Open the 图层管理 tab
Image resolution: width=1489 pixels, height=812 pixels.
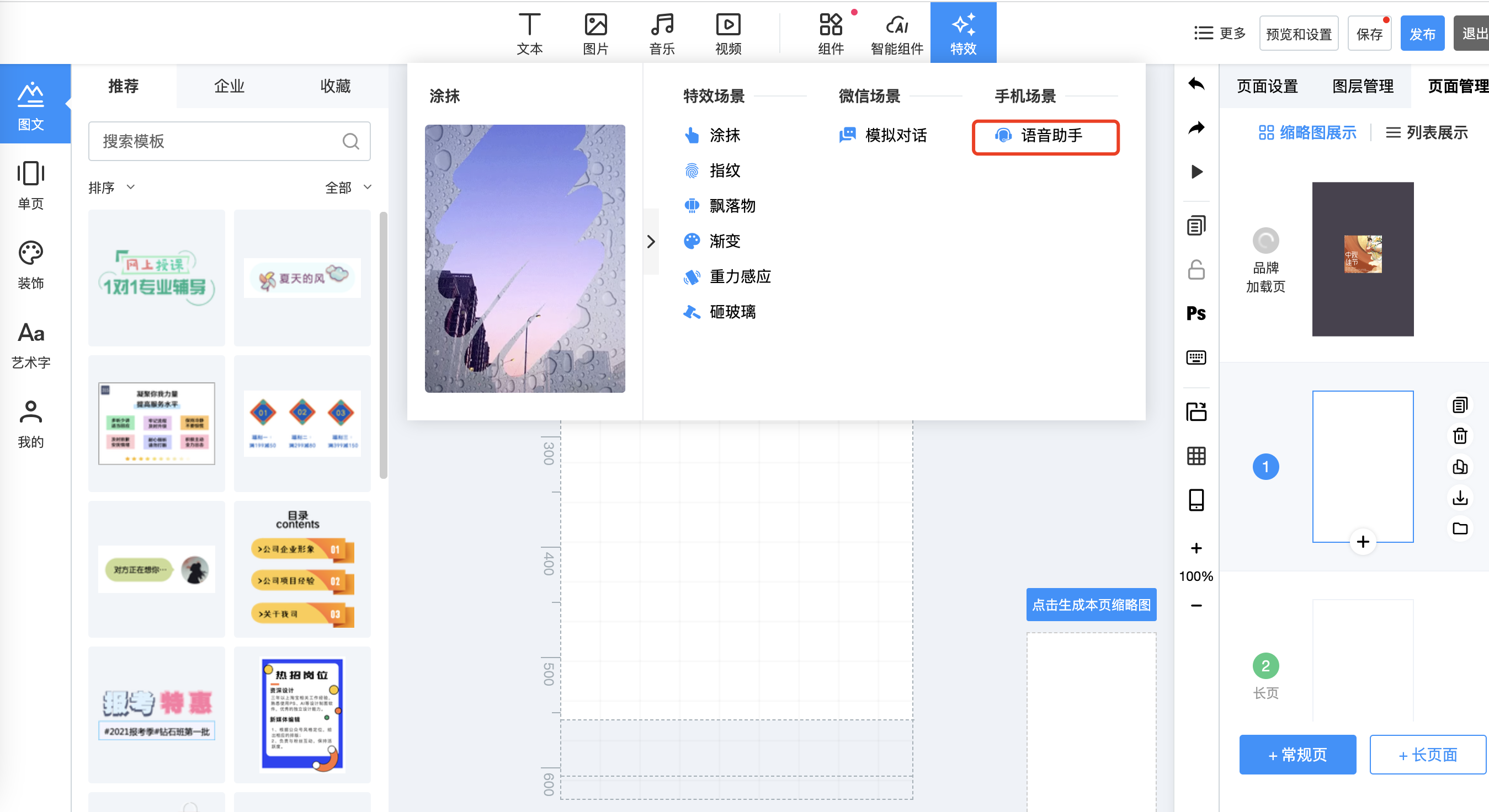(1363, 86)
